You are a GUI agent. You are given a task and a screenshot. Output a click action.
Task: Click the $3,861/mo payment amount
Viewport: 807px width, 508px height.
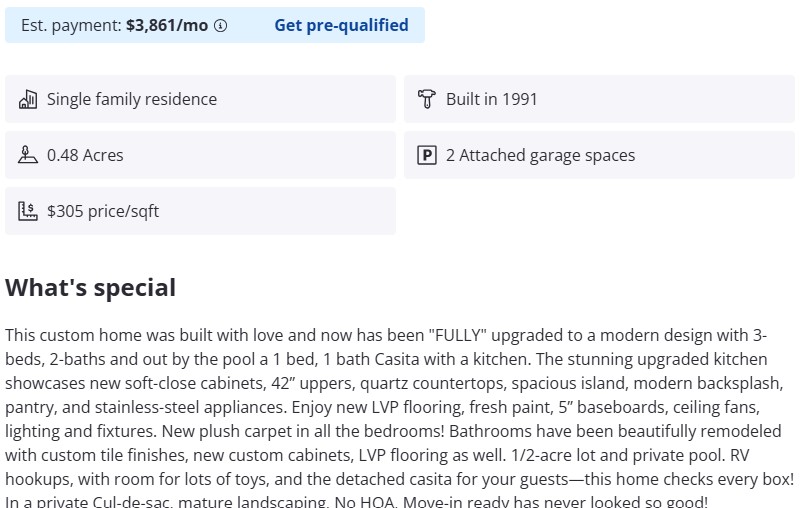[167, 26]
